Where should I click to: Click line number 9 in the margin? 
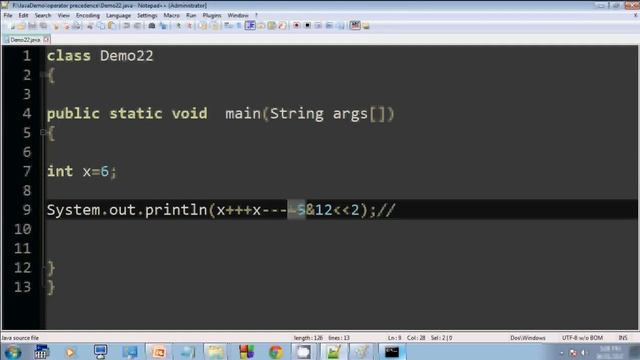[27, 209]
